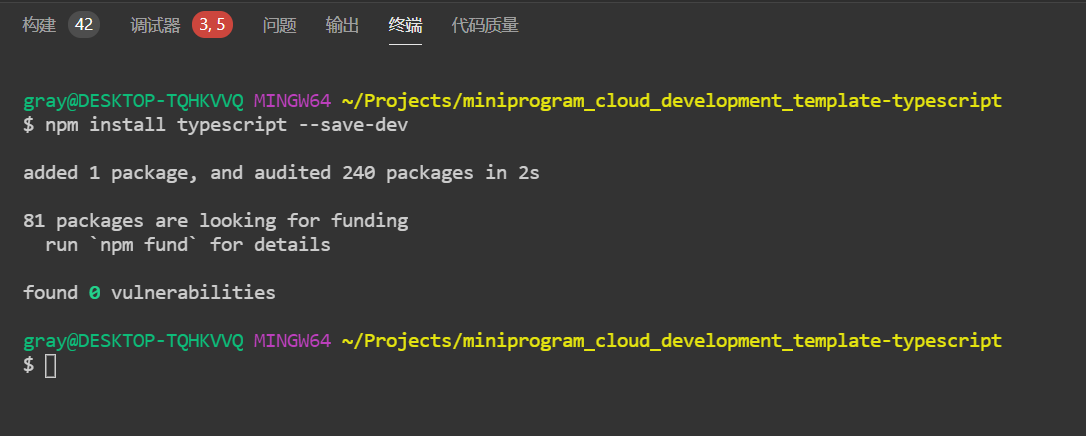Select the 终端 tab

coord(405,25)
